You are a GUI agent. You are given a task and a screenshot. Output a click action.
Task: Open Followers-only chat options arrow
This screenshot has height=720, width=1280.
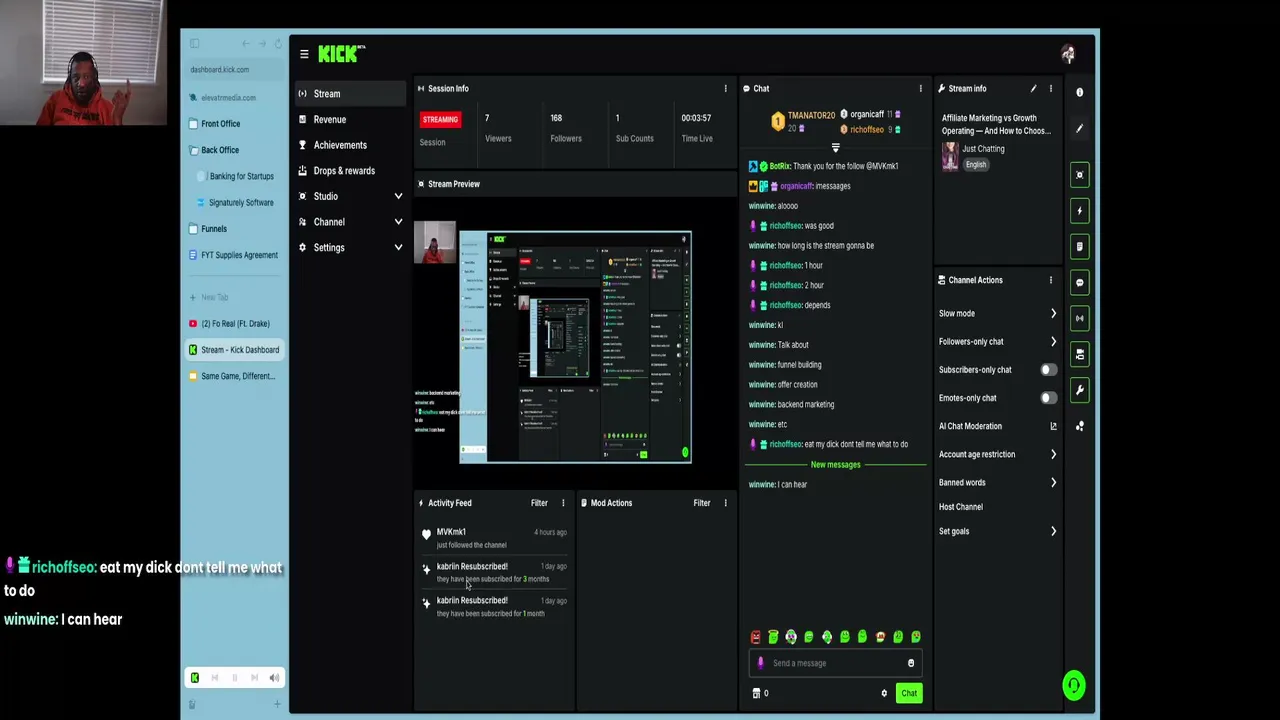pyautogui.click(x=1053, y=342)
